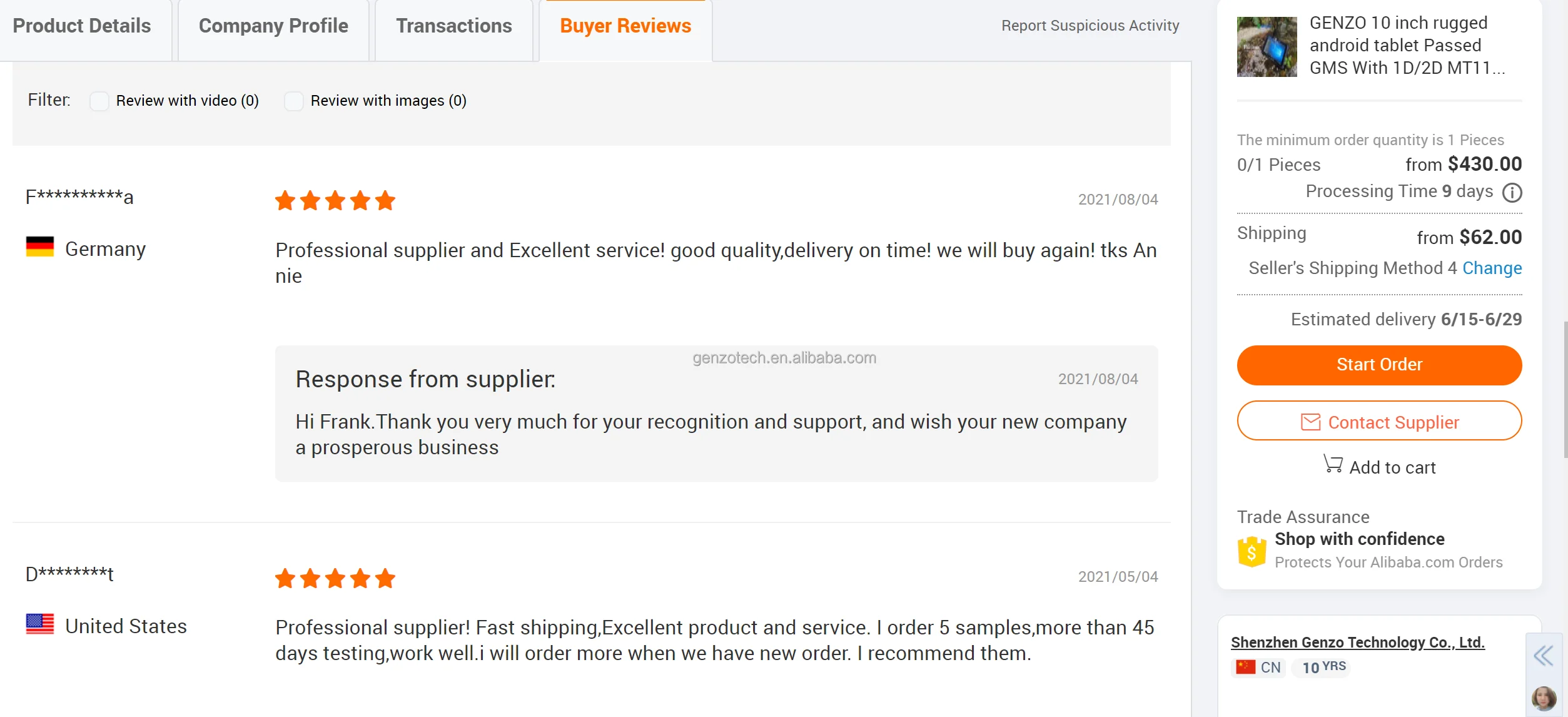The height and width of the screenshot is (717, 1568).
Task: Open the Company Profile tab
Action: coord(273,26)
